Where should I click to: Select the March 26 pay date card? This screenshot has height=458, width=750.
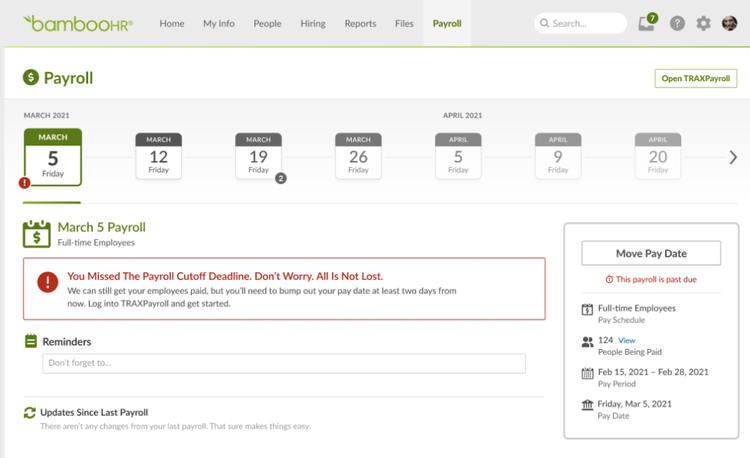(x=358, y=156)
